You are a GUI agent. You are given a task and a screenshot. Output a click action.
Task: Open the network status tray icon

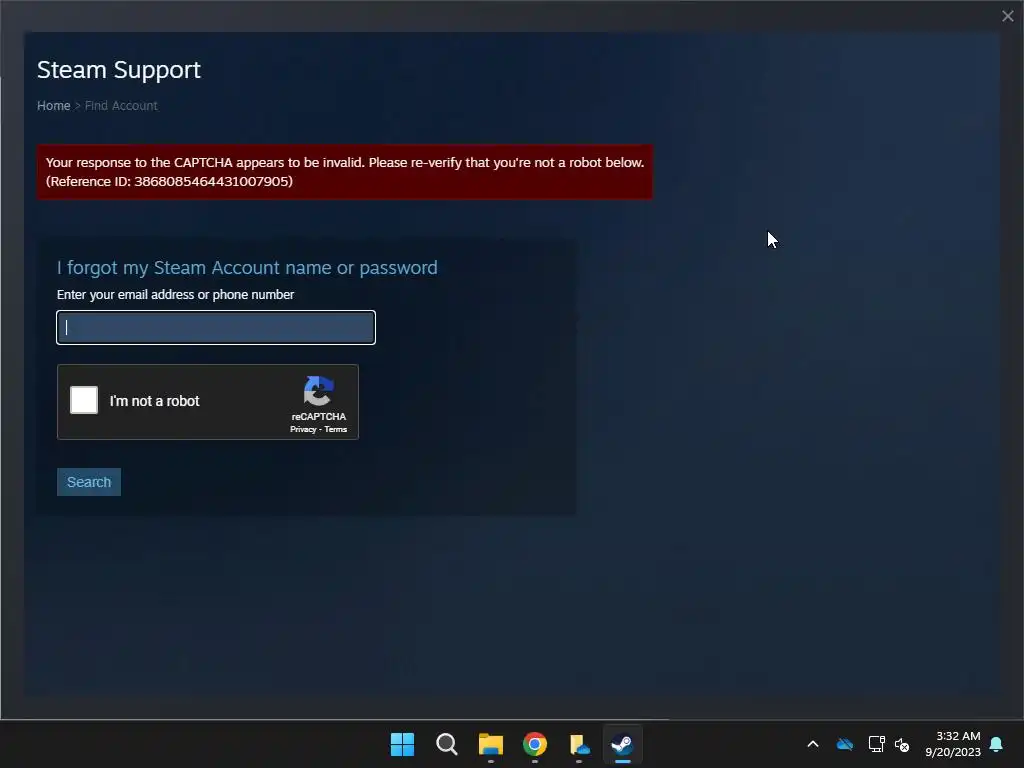pos(876,744)
